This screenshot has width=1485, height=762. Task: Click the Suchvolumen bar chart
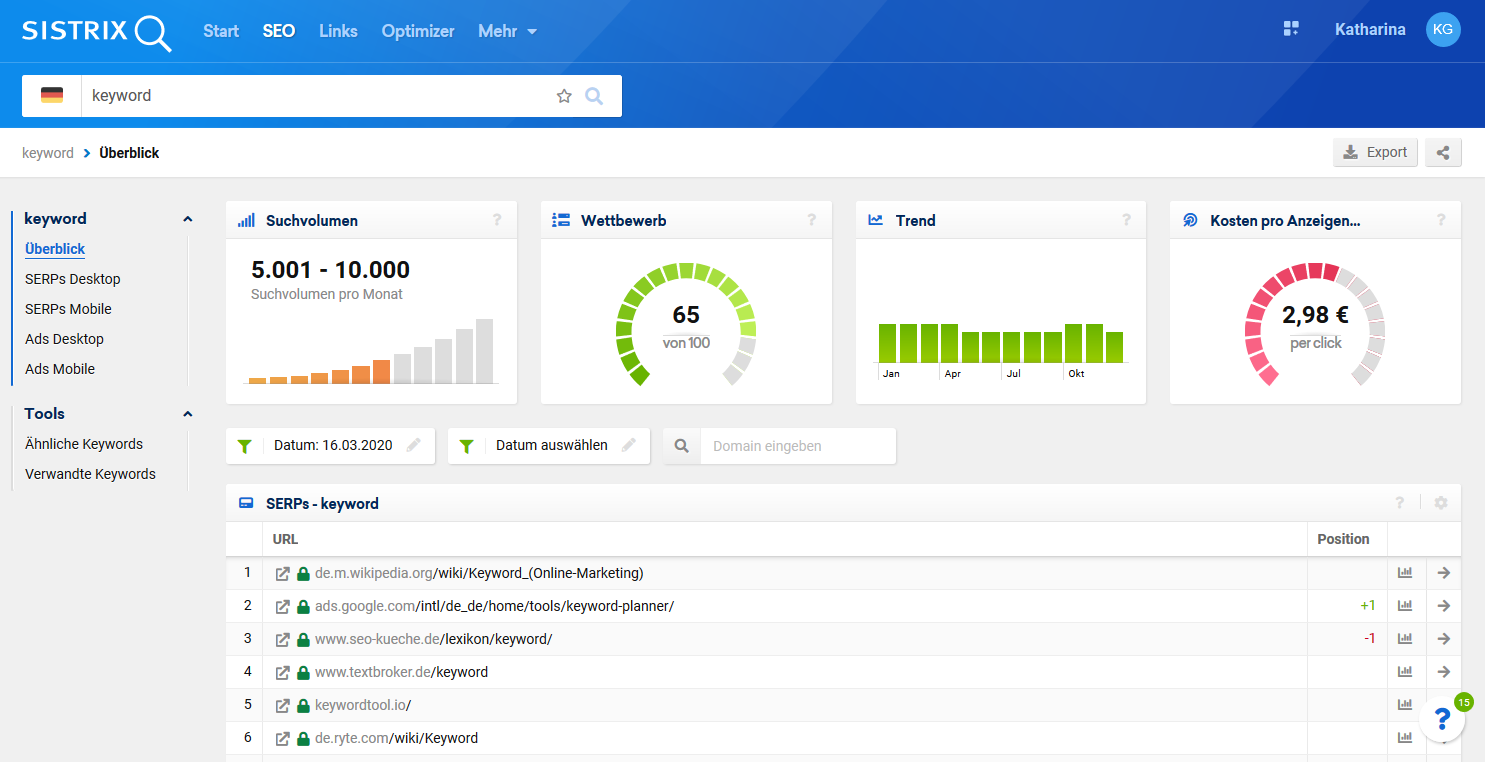[371, 351]
